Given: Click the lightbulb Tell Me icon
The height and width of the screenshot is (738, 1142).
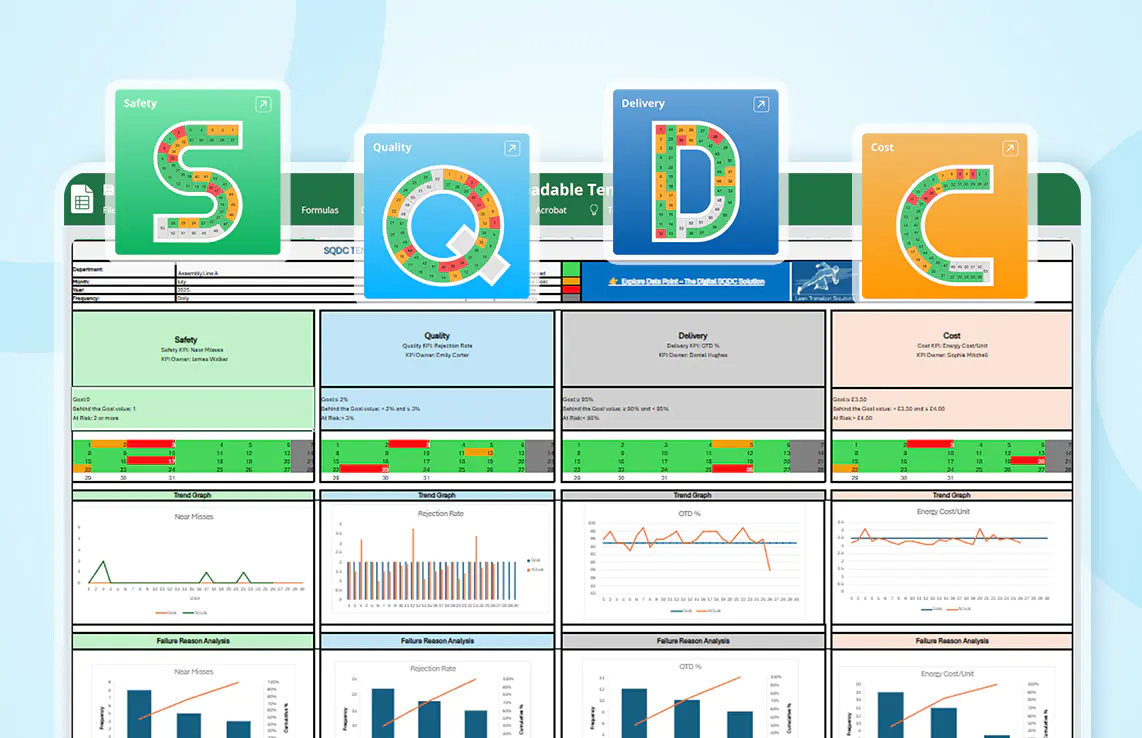Looking at the screenshot, I should coord(594,210).
